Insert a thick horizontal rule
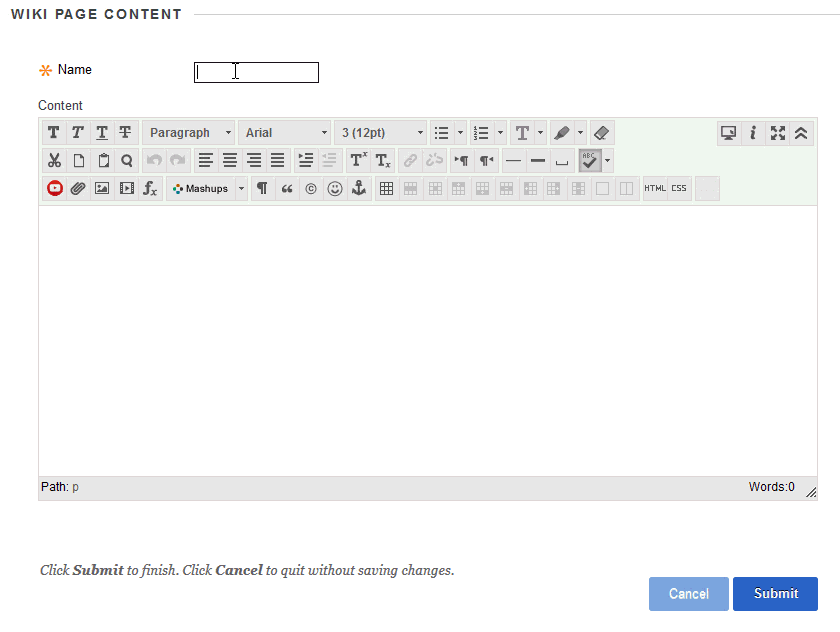 coord(538,160)
